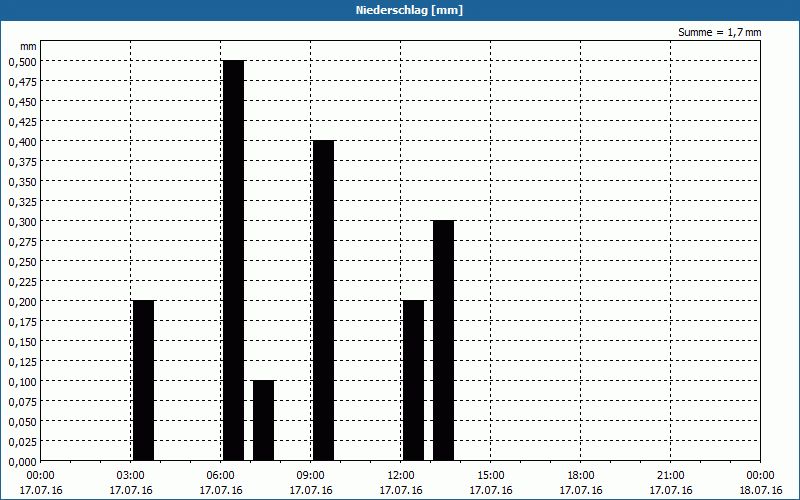The width and height of the screenshot is (800, 500).
Task: Click the short 0,100 mm bar after 07:00
Action: point(264,420)
